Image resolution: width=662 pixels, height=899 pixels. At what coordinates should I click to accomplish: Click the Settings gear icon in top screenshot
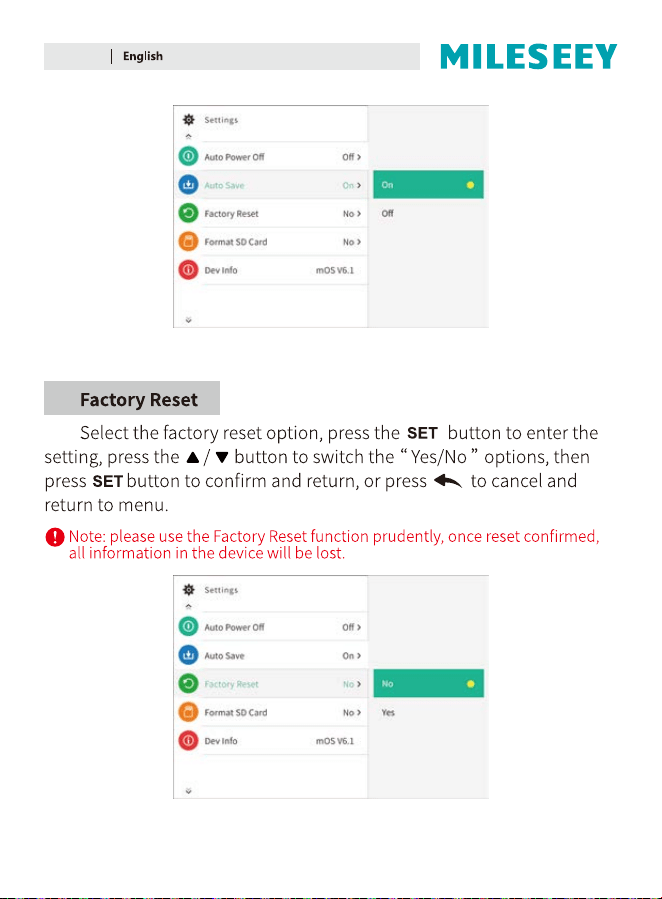click(189, 119)
